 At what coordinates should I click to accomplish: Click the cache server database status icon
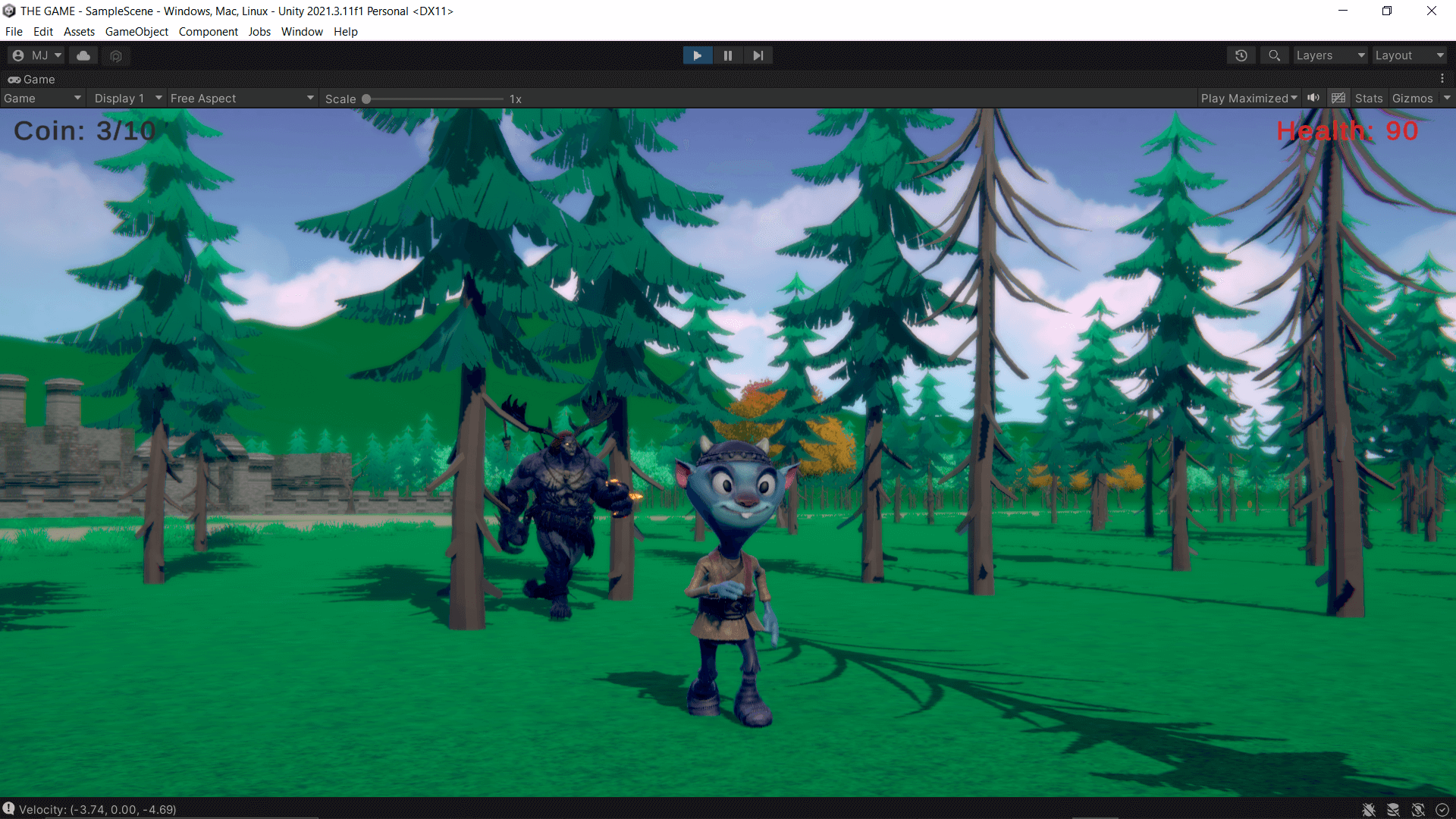1393,810
